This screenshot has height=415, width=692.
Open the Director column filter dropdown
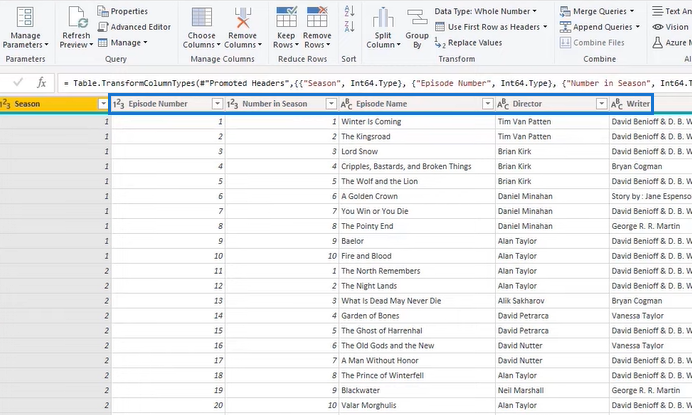(602, 104)
